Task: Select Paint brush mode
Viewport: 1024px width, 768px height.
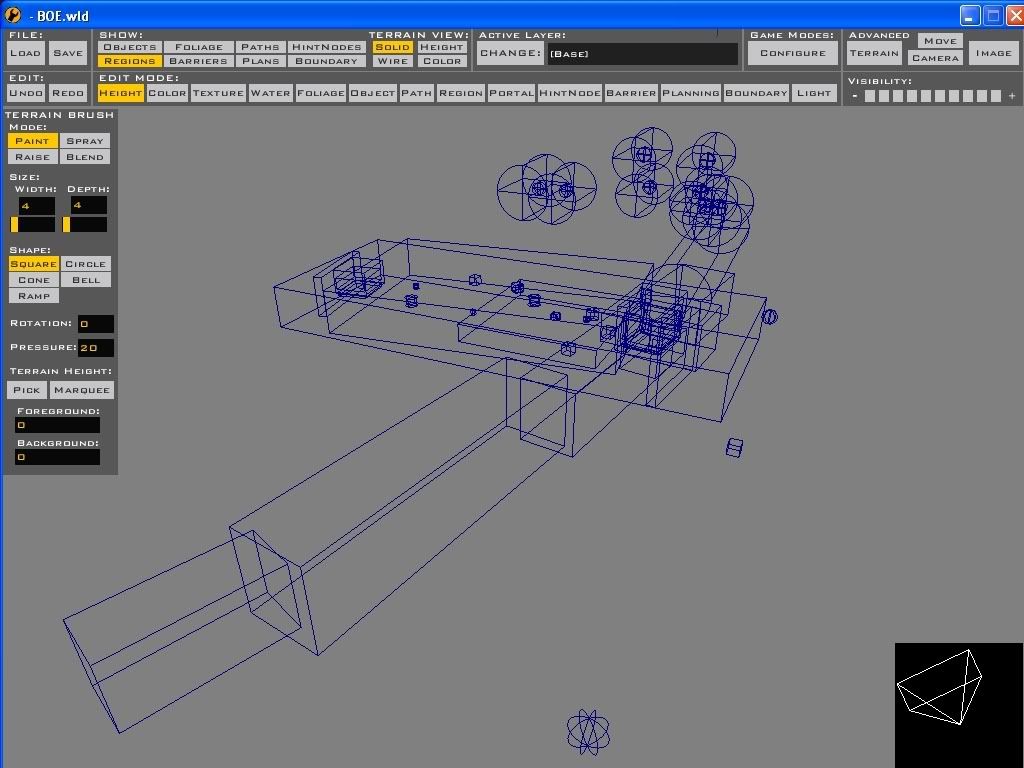Action: point(33,140)
